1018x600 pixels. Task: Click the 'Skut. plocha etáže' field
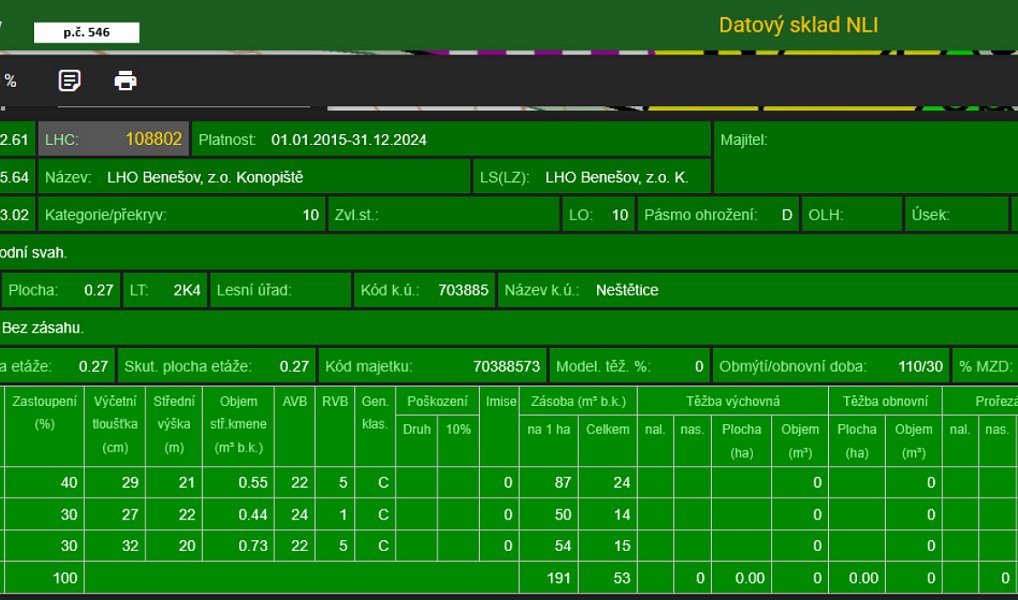(x=217, y=366)
